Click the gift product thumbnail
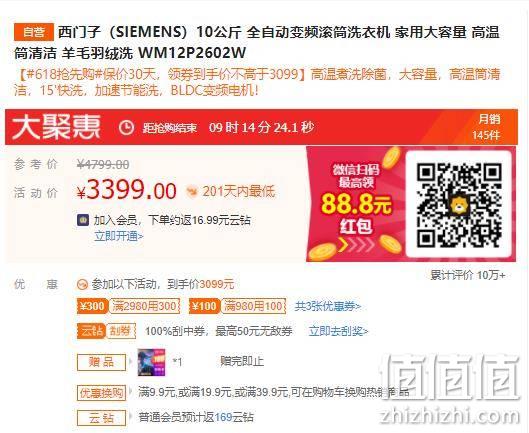The height and width of the screenshot is (433, 529). pyautogui.click(x=151, y=362)
